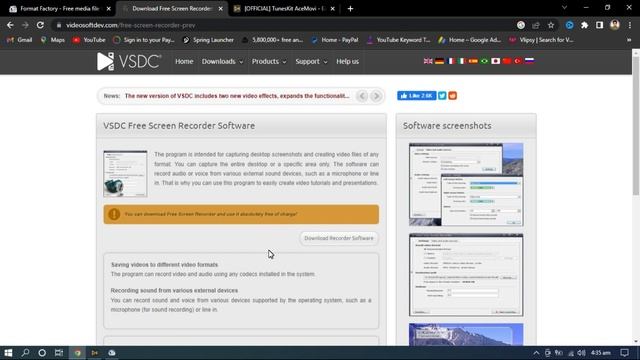Viewport: 640px width, 360px height.
Task: Show hidden system tray icons
Action: click(536, 353)
